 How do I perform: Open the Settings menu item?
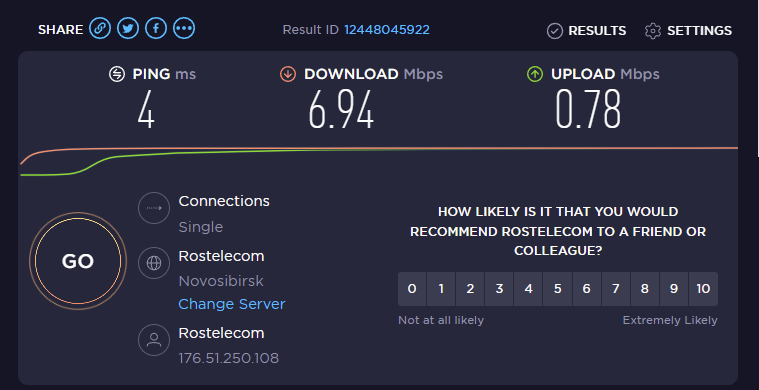pos(688,30)
